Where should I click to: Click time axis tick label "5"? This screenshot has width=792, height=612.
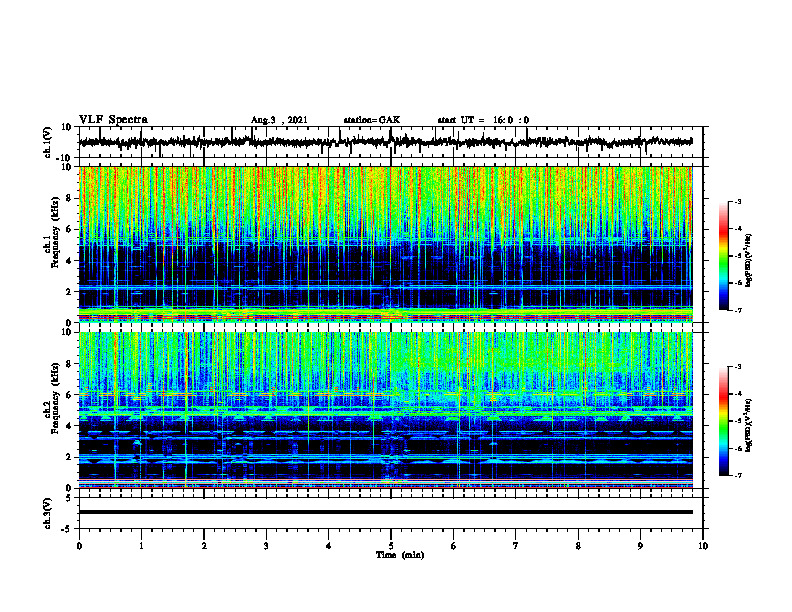point(391,546)
